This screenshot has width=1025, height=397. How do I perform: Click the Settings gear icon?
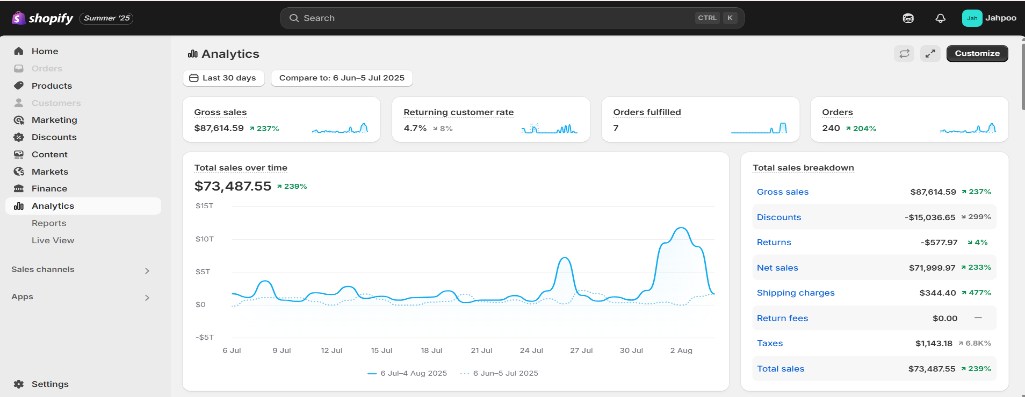18,384
